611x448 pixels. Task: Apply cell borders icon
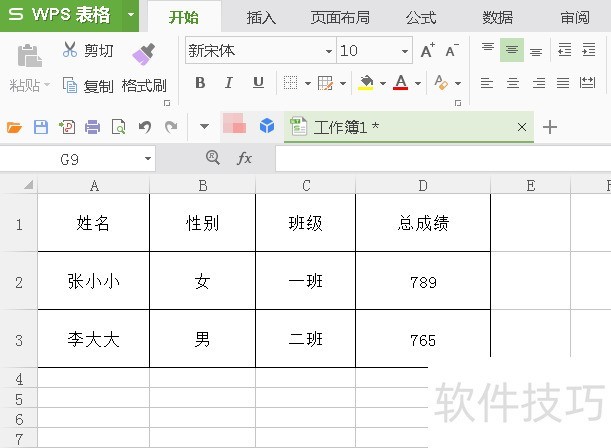click(290, 83)
